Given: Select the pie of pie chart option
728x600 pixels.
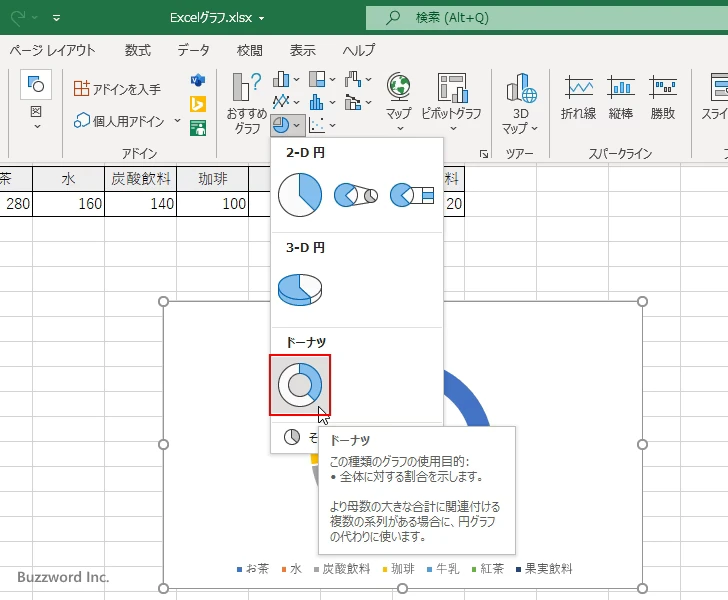Looking at the screenshot, I should point(356,195).
